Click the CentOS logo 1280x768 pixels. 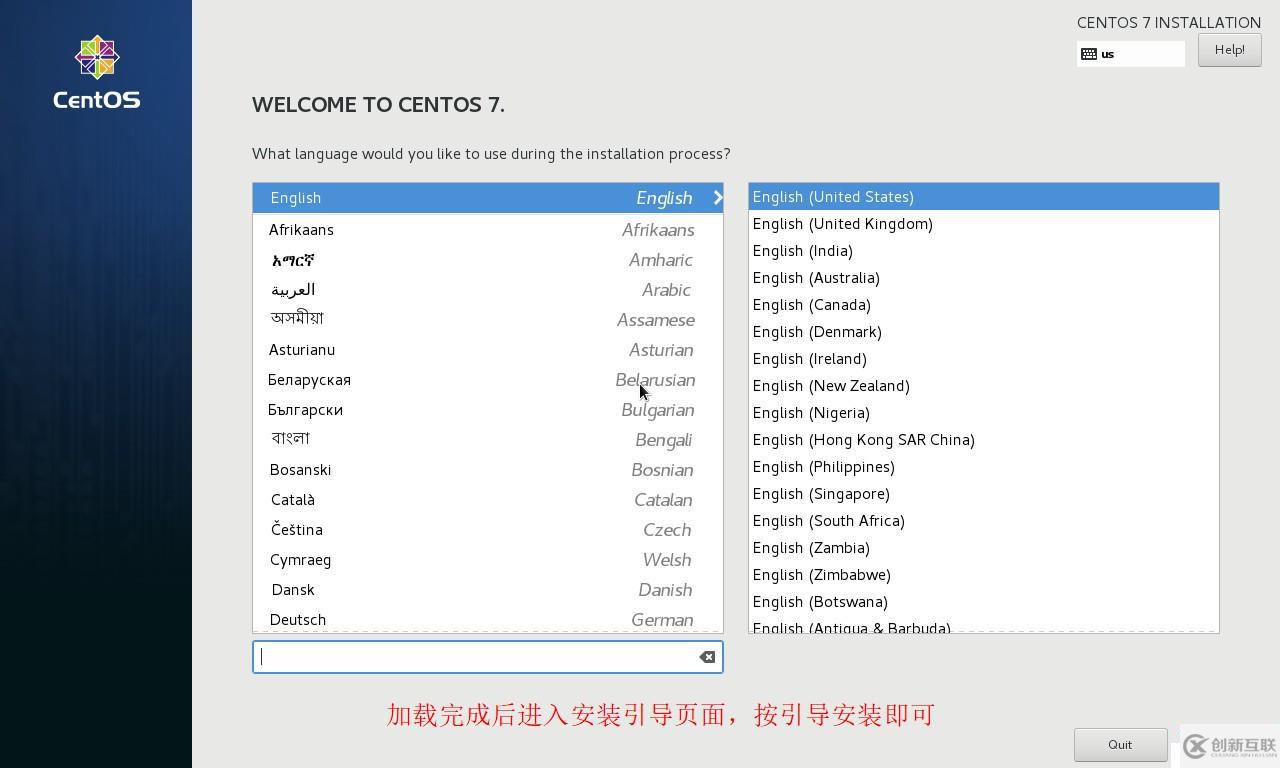pos(97,72)
